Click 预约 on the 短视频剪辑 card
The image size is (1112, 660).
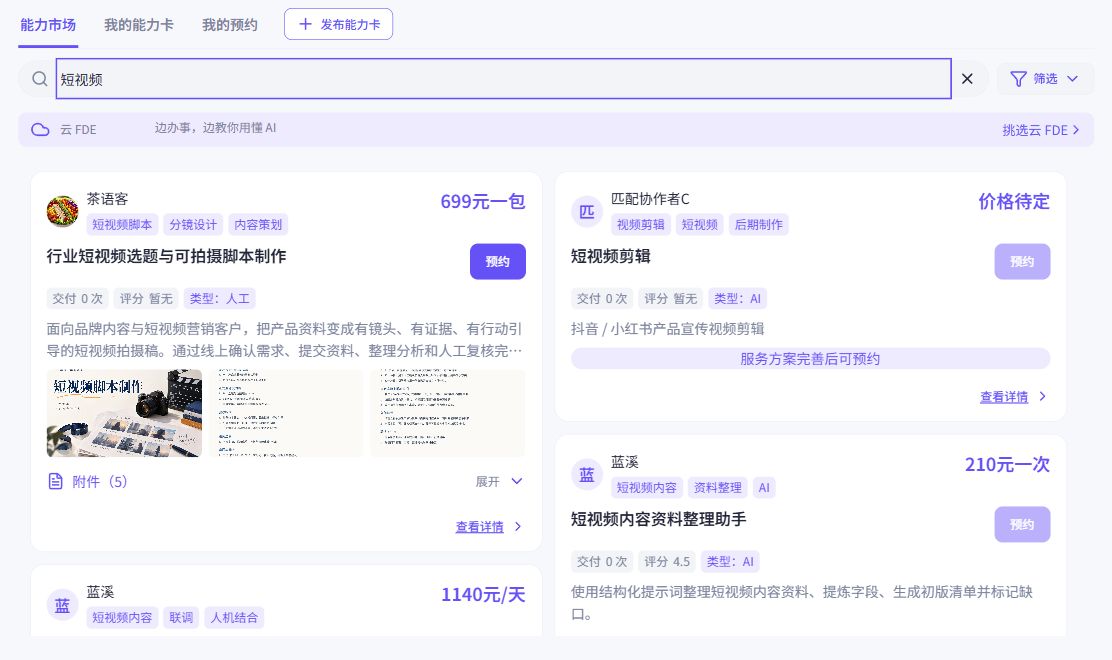(1022, 262)
